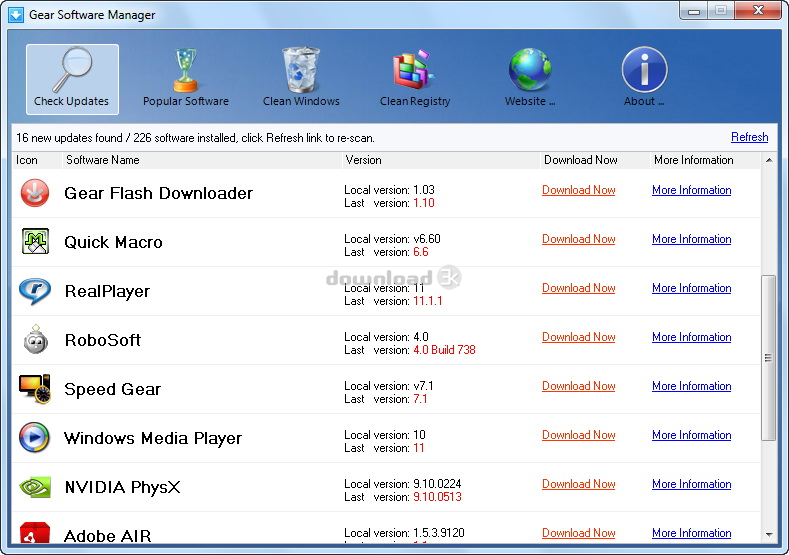
Task: More Information for Quick Macro
Action: (691, 239)
